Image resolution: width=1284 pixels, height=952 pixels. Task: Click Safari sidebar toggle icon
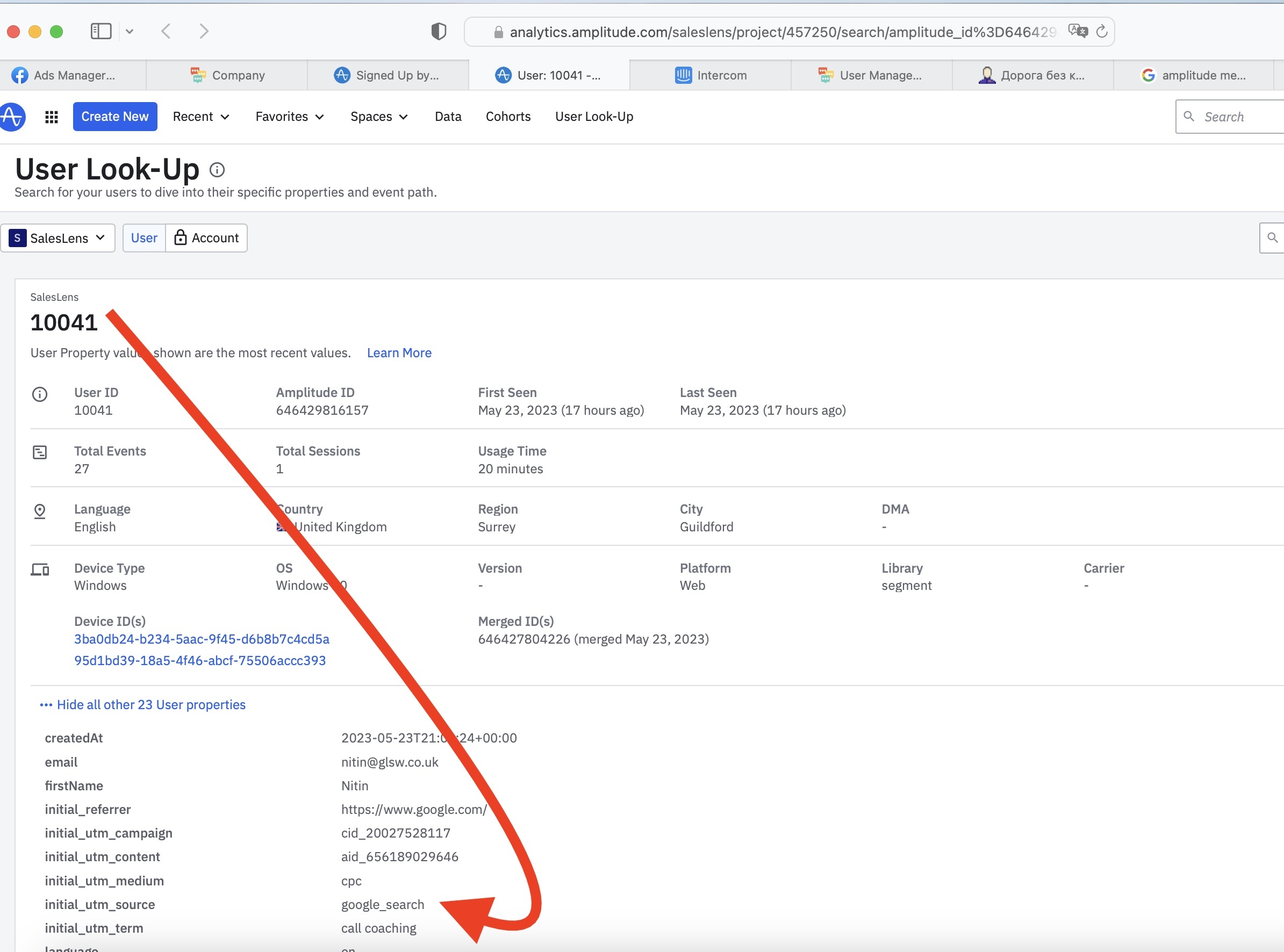point(101,31)
